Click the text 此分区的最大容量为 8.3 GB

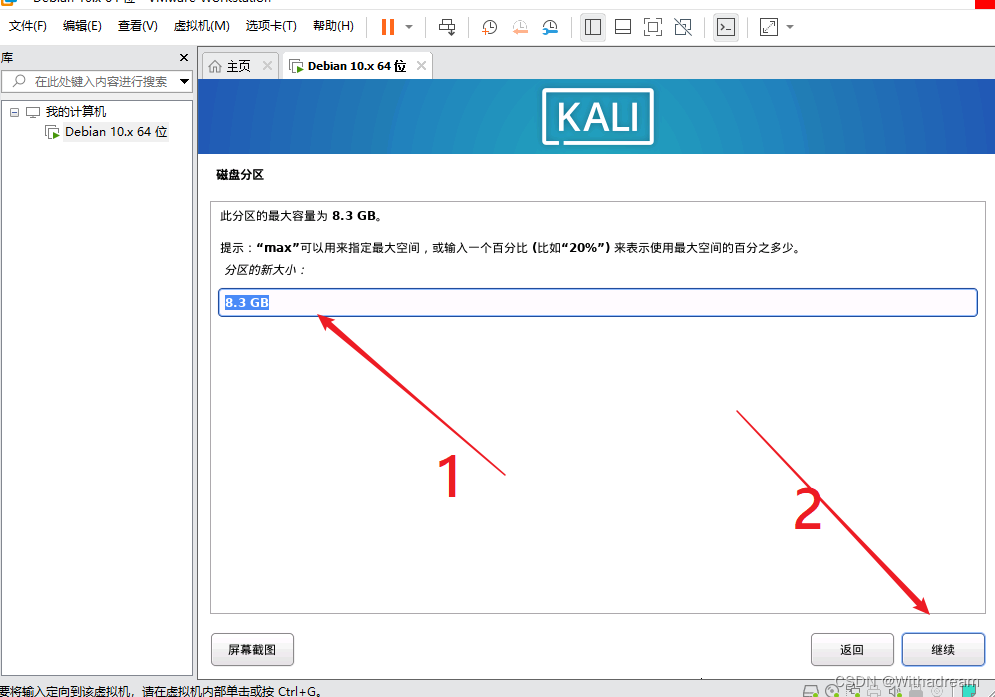coord(301,216)
